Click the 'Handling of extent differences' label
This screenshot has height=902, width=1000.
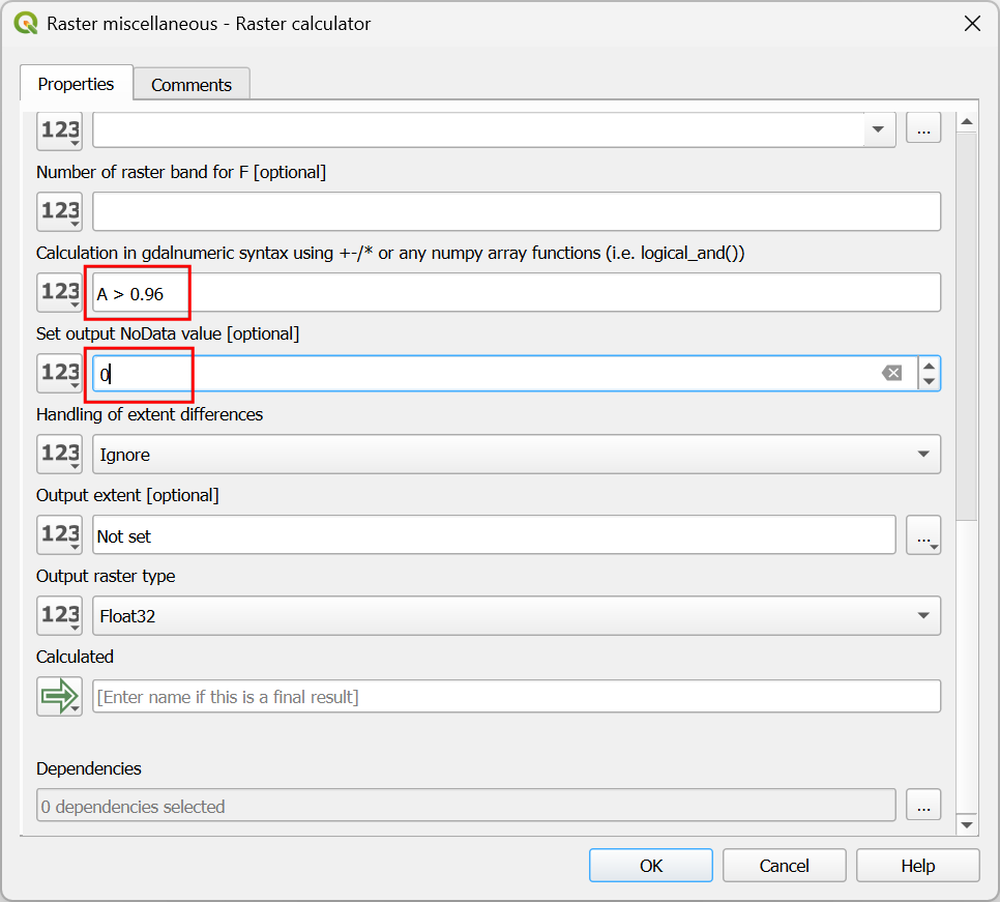tap(149, 415)
